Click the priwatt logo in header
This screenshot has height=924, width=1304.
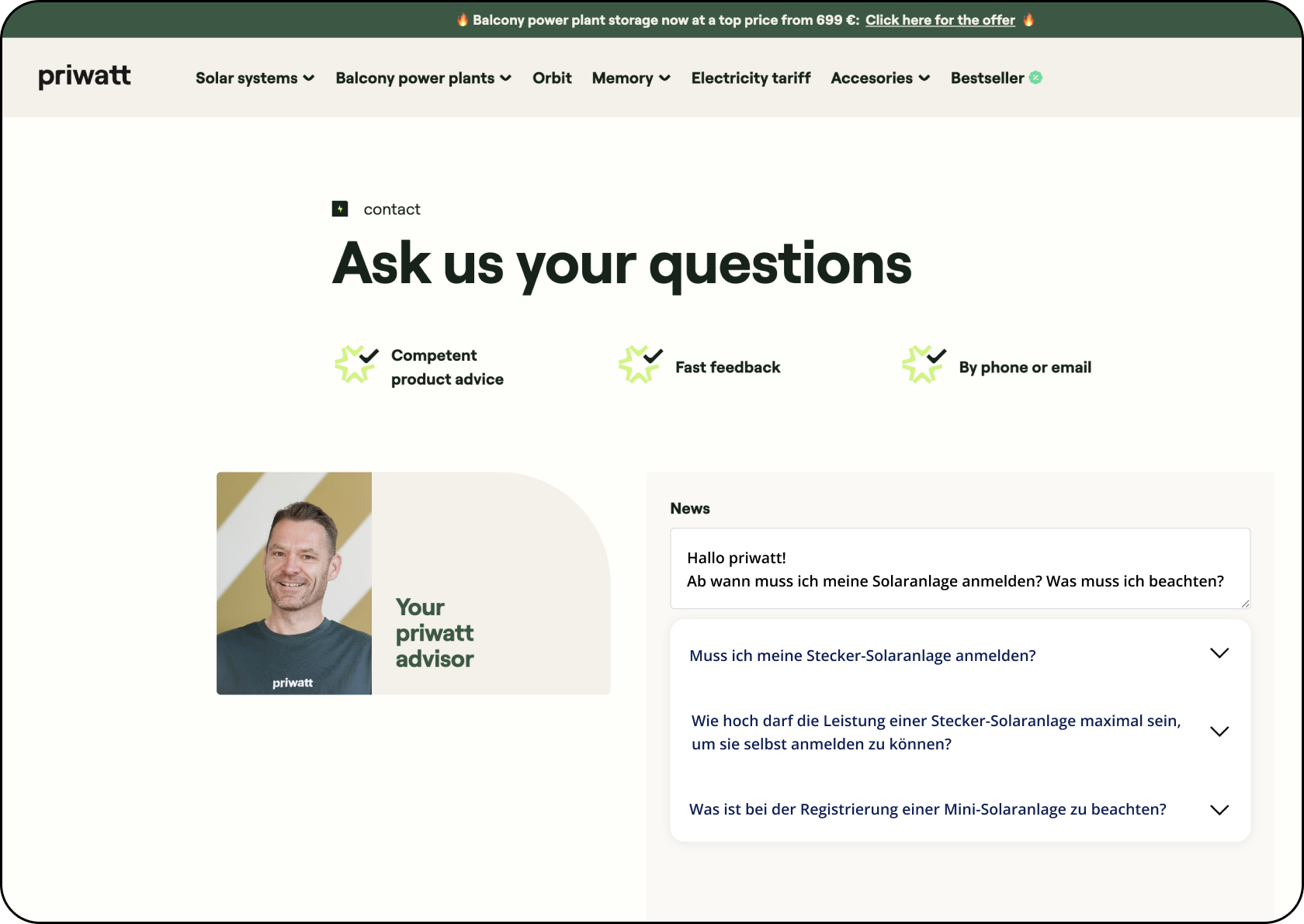click(x=85, y=77)
